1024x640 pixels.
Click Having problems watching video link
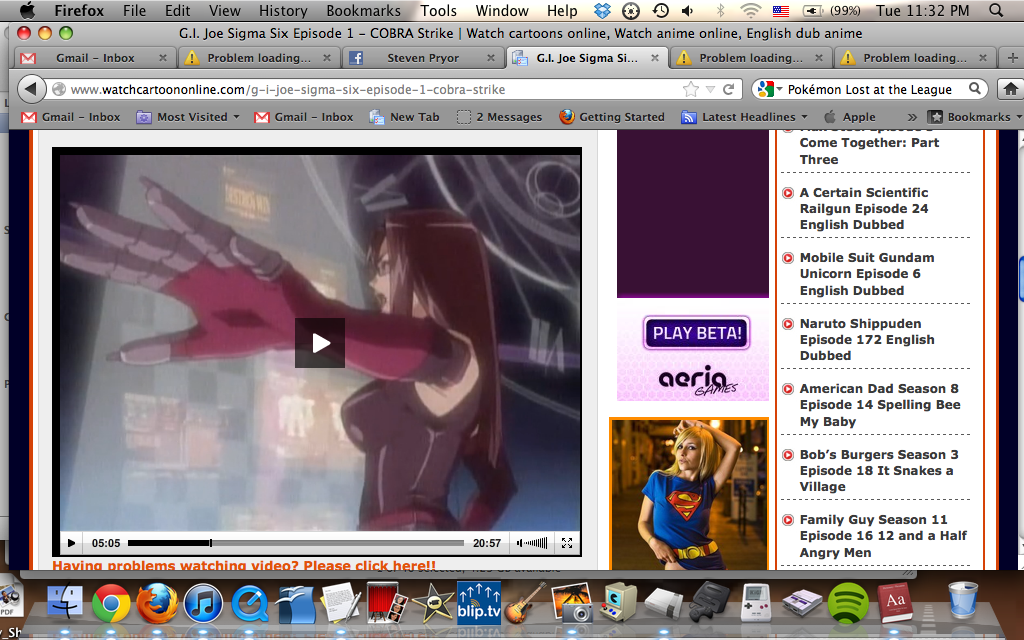click(244, 565)
